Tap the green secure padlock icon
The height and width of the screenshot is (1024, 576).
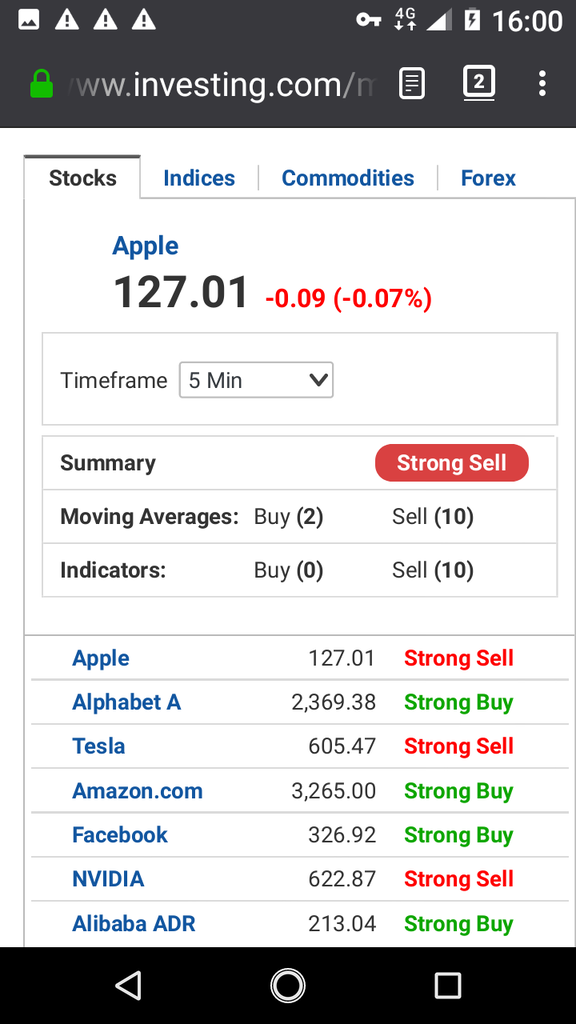[x=42, y=84]
